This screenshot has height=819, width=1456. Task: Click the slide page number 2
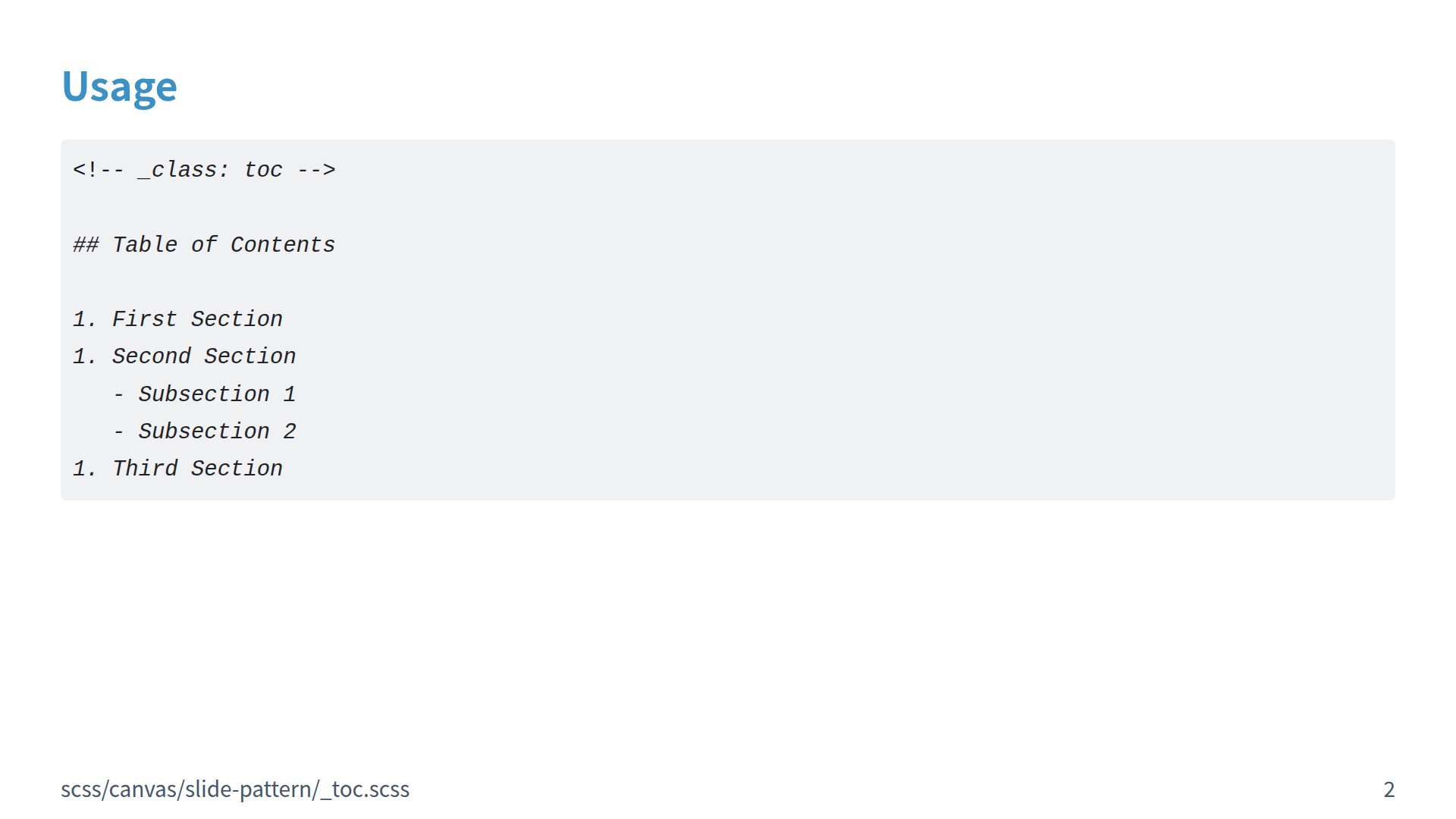1389,789
